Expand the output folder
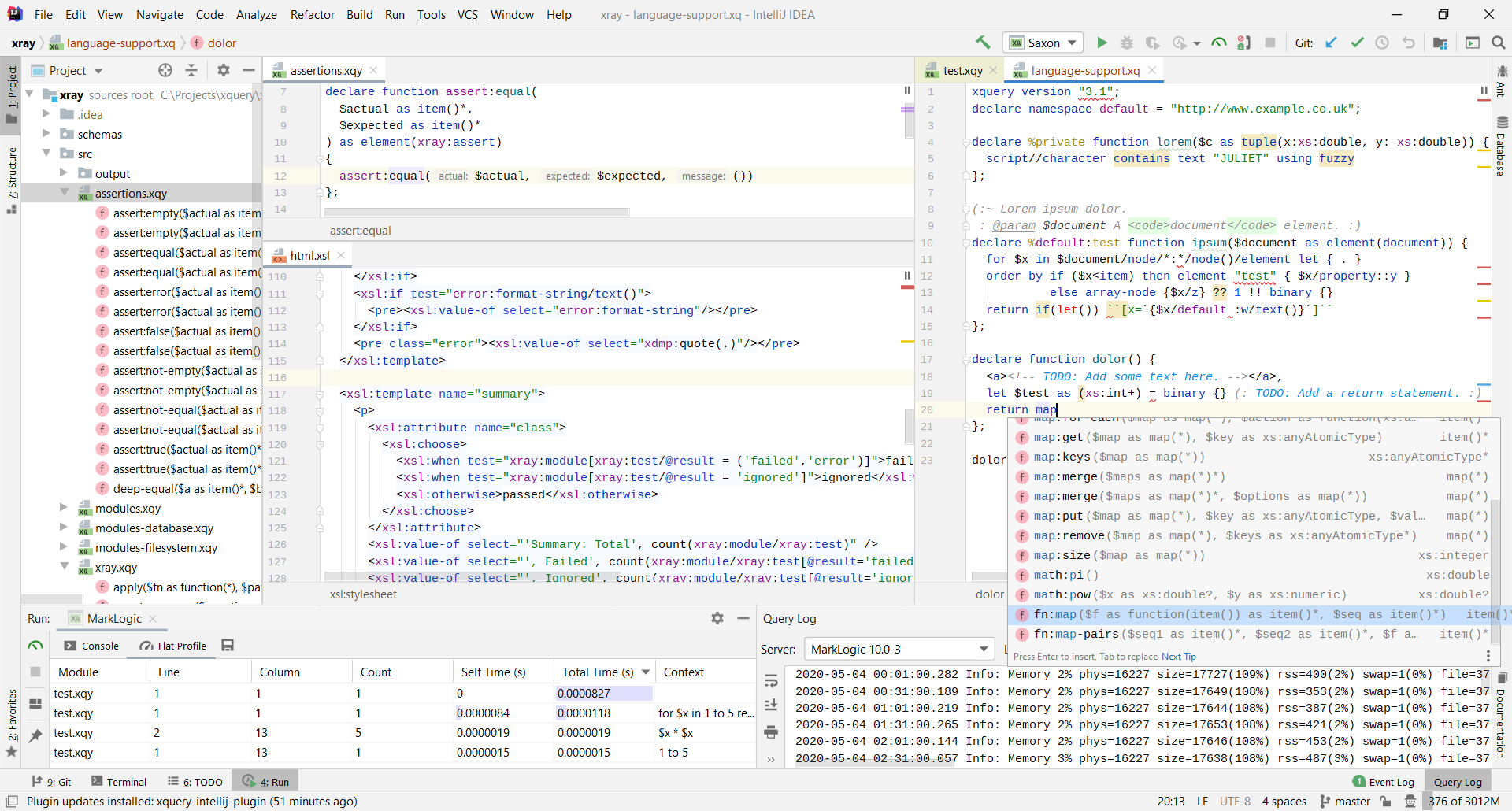This screenshot has height=811, width=1512. pos(64,173)
